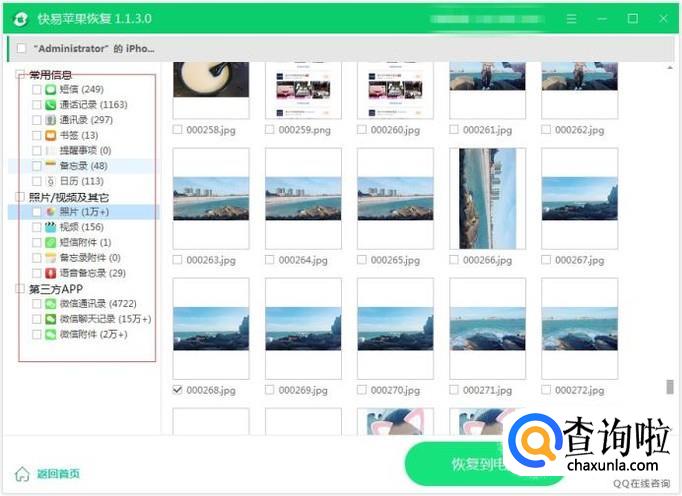Expand the 第三方APP group
Screen dimensions: 682x496
21,289
